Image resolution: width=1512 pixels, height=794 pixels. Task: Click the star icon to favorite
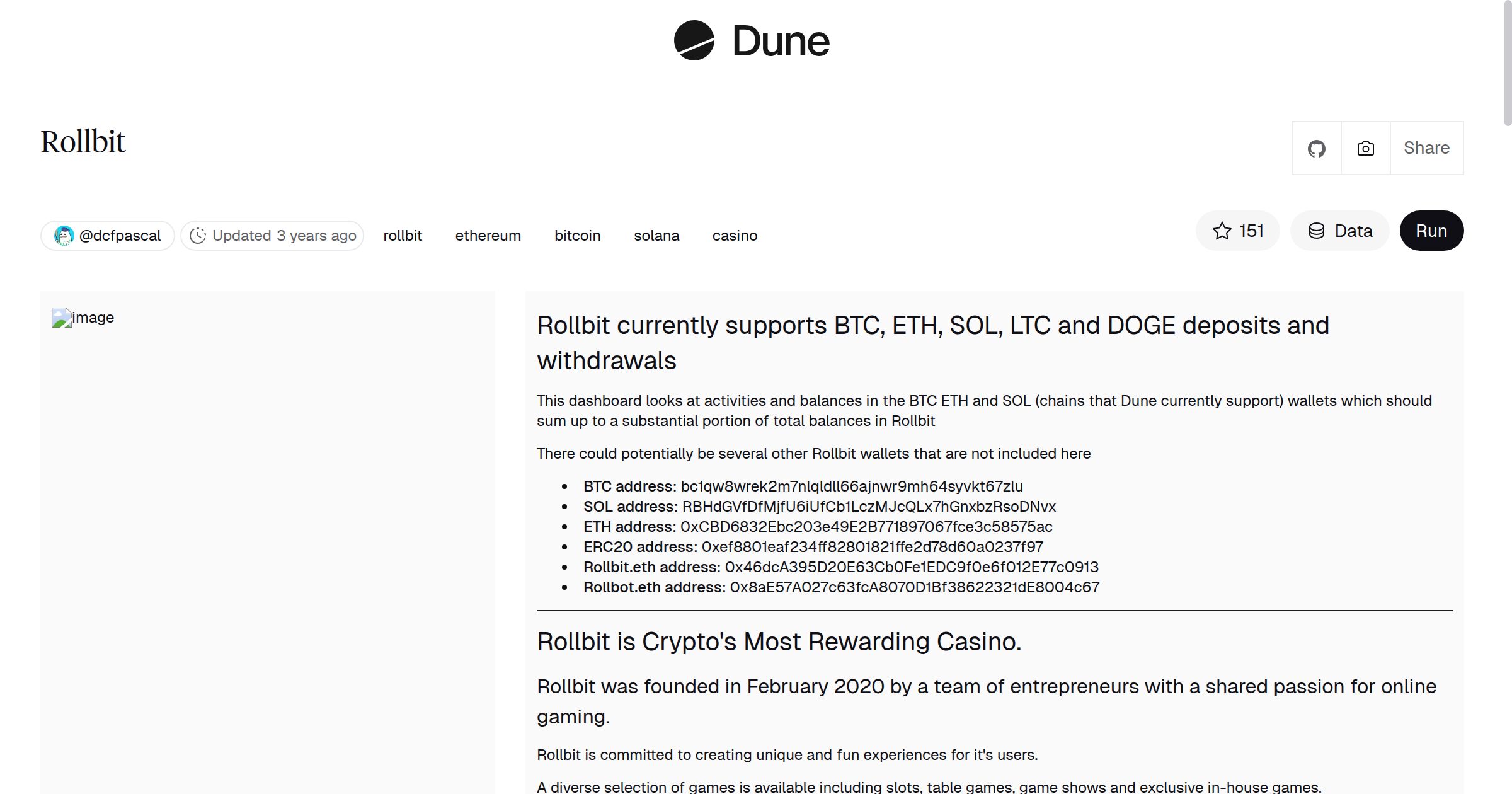(1222, 231)
